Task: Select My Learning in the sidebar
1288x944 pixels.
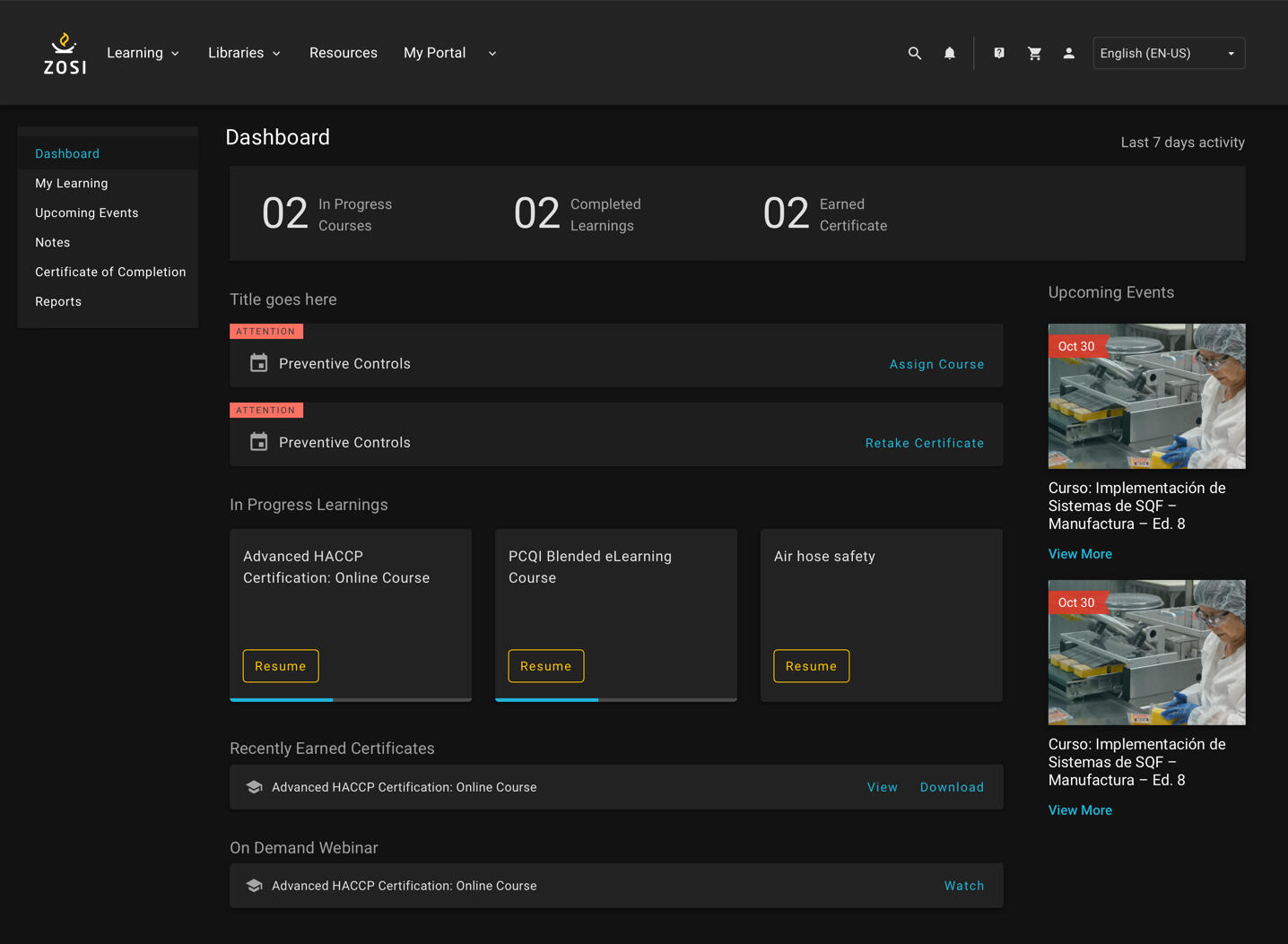Action: (x=72, y=183)
